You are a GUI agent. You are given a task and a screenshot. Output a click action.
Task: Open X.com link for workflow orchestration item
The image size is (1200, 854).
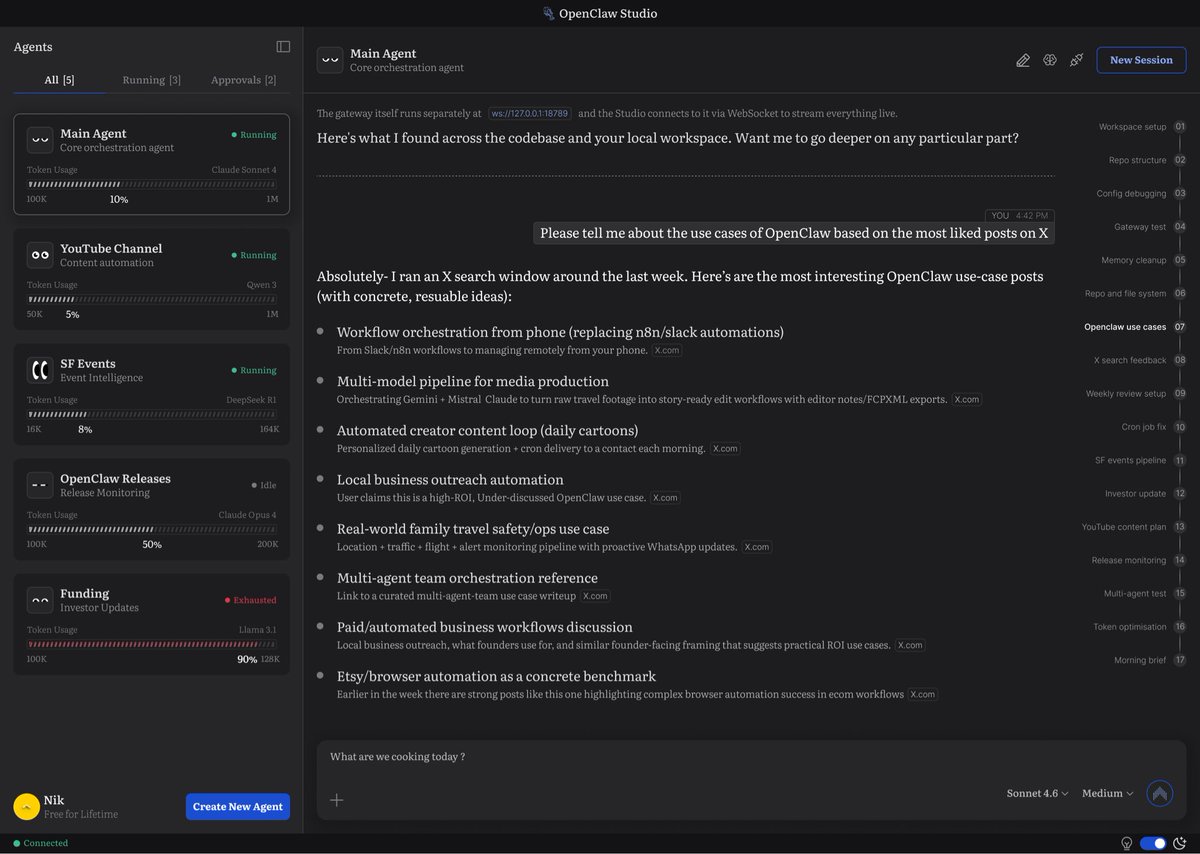click(x=667, y=351)
